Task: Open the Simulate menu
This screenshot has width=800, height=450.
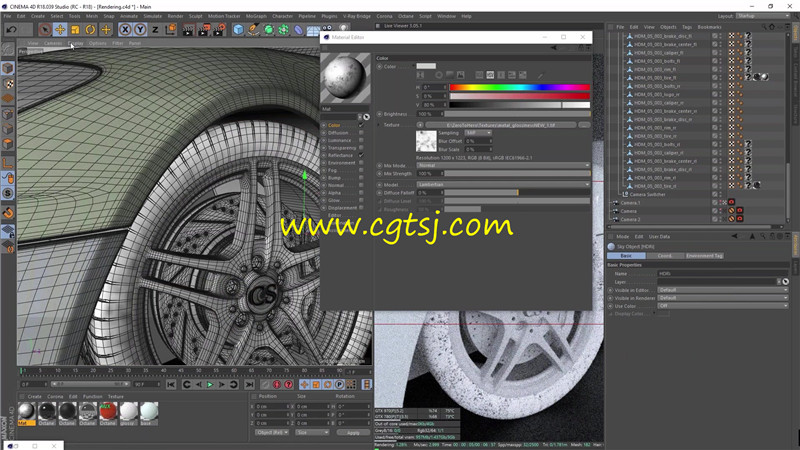Action: (x=152, y=16)
